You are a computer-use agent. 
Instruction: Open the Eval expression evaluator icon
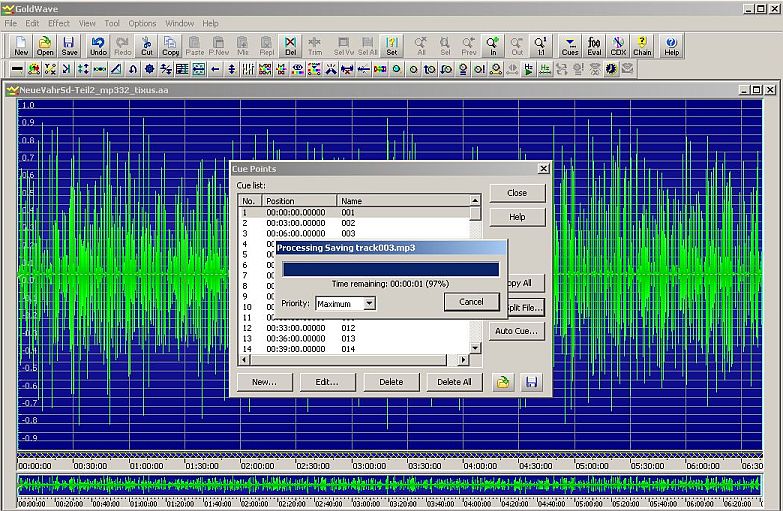(595, 46)
